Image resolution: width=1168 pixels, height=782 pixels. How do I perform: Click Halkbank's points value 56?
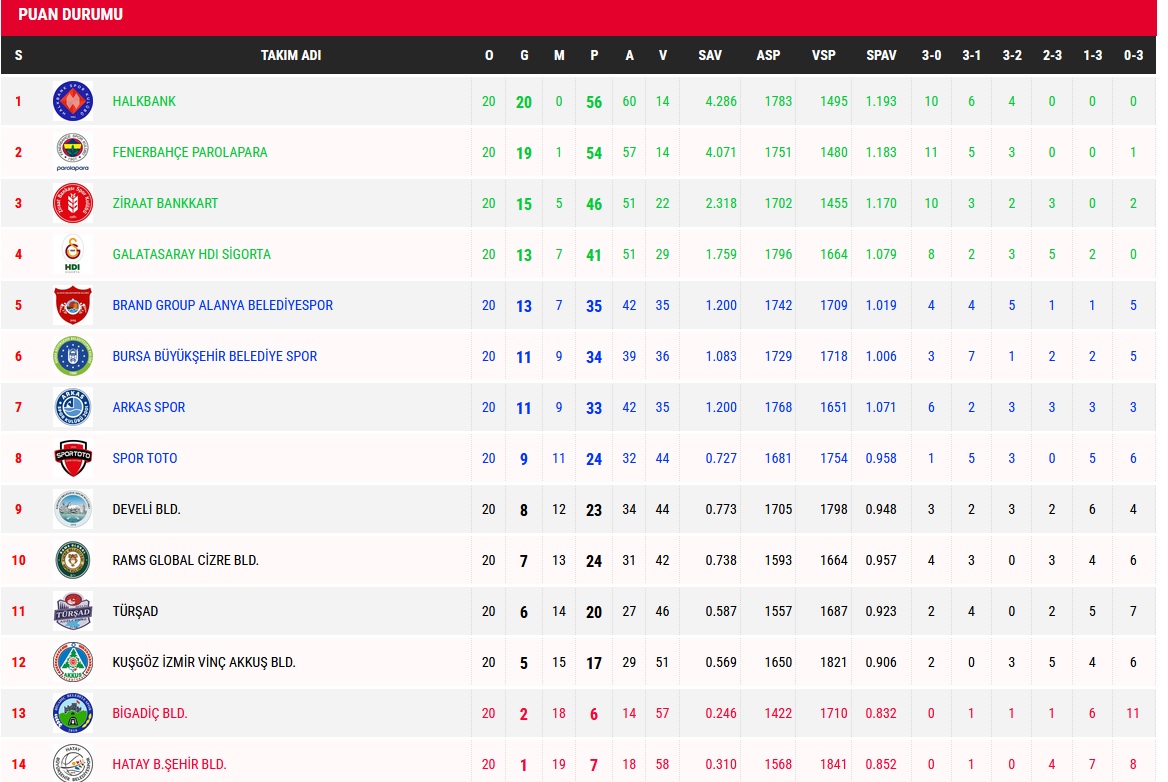[594, 102]
